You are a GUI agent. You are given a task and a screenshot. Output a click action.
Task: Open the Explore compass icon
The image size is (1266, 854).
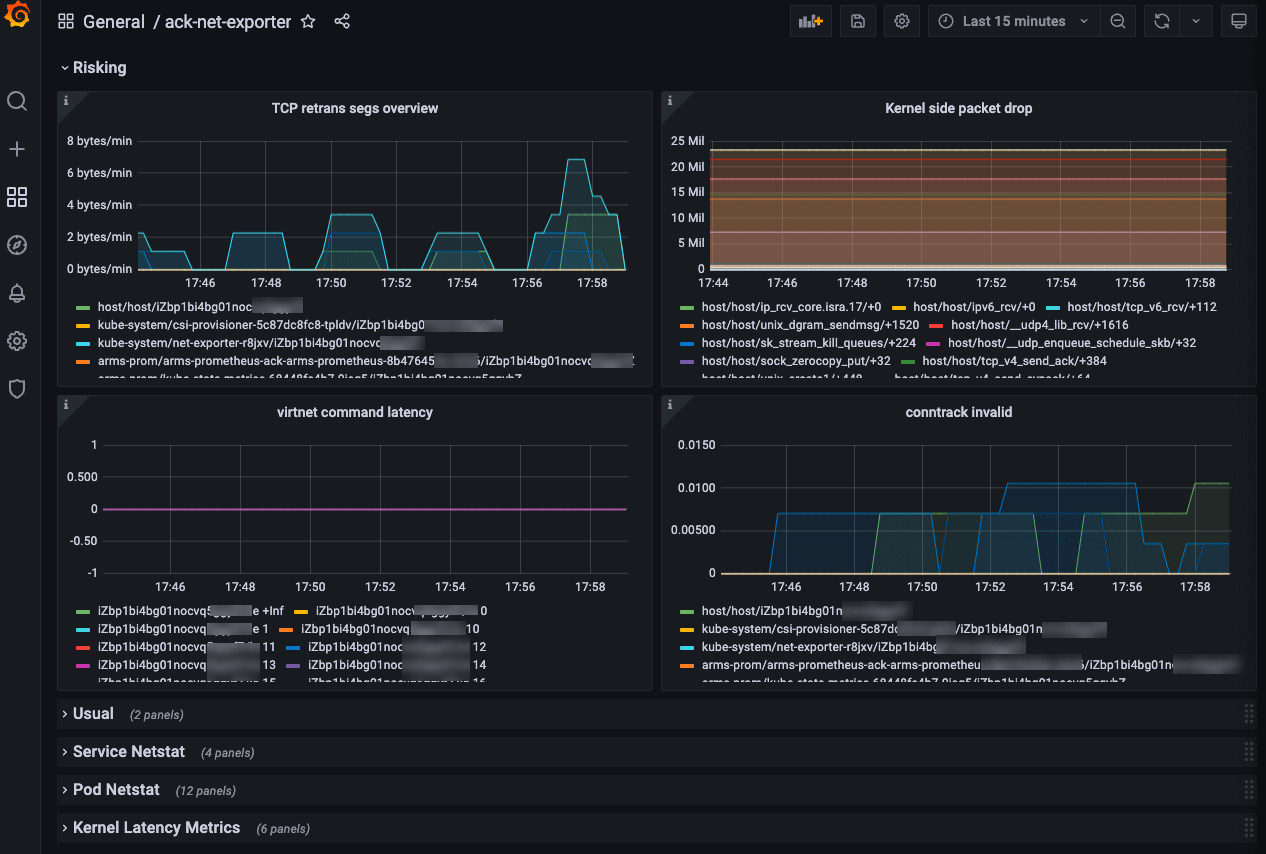coord(17,245)
